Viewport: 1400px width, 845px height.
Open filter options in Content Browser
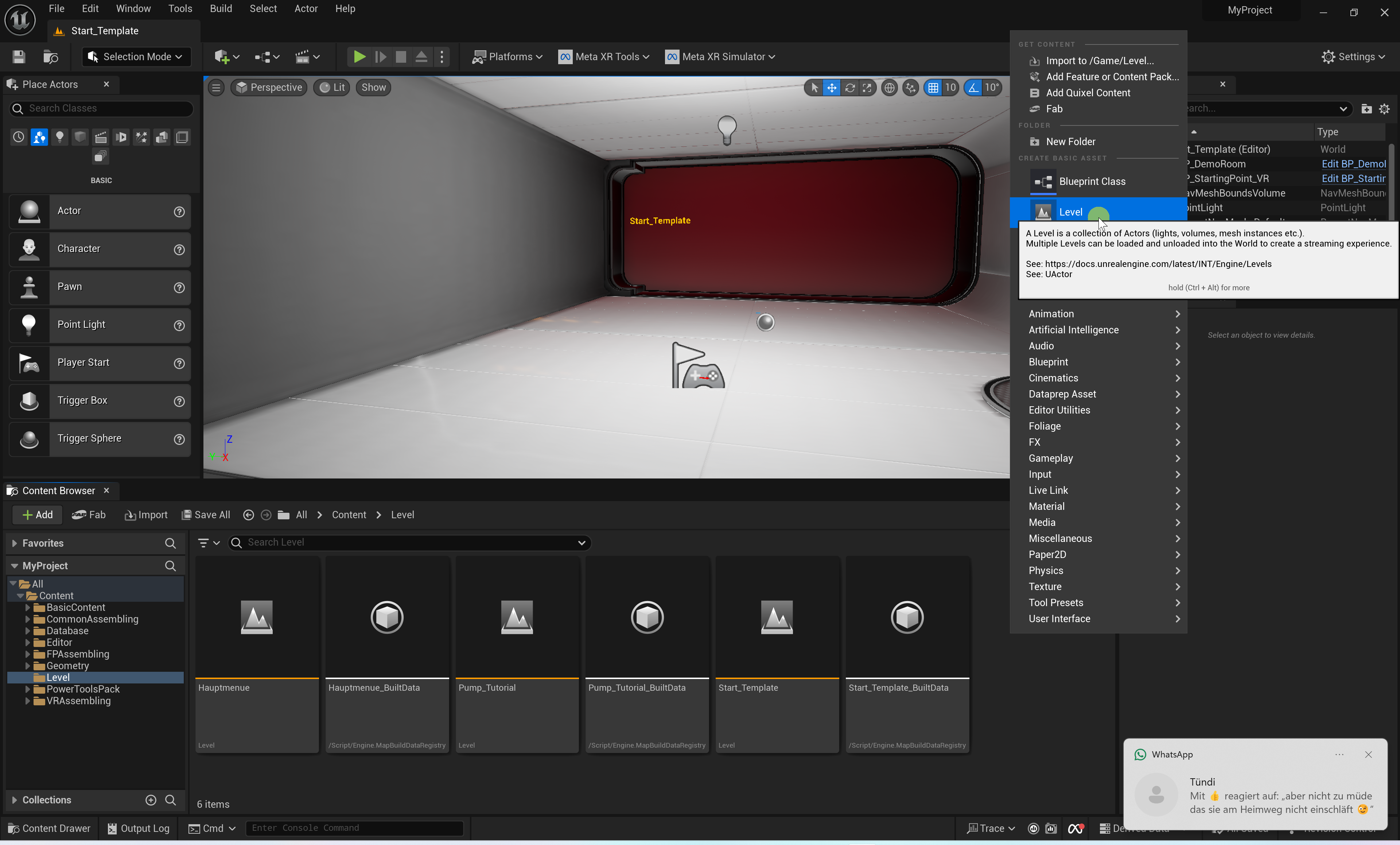pos(208,543)
